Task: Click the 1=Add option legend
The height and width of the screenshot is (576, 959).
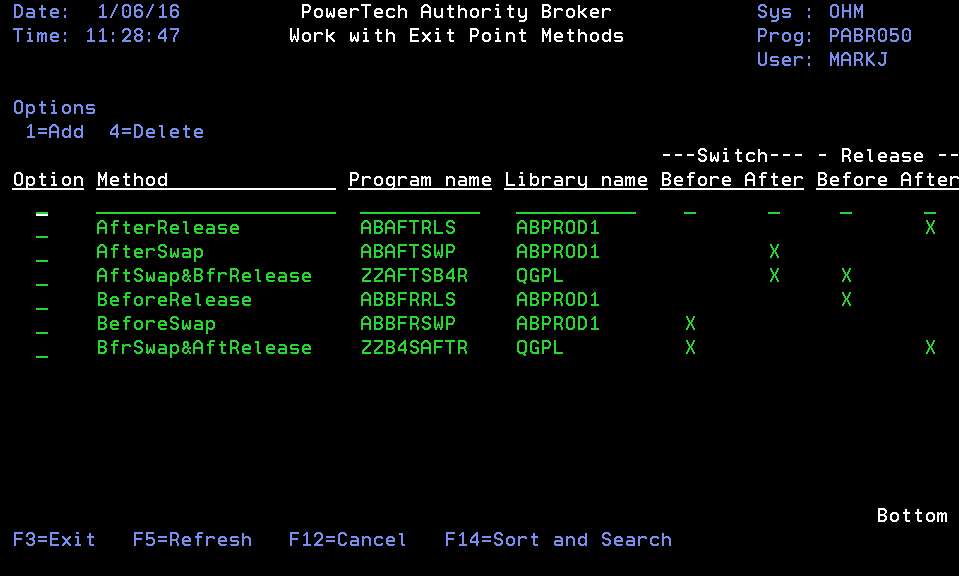Action: 54,131
